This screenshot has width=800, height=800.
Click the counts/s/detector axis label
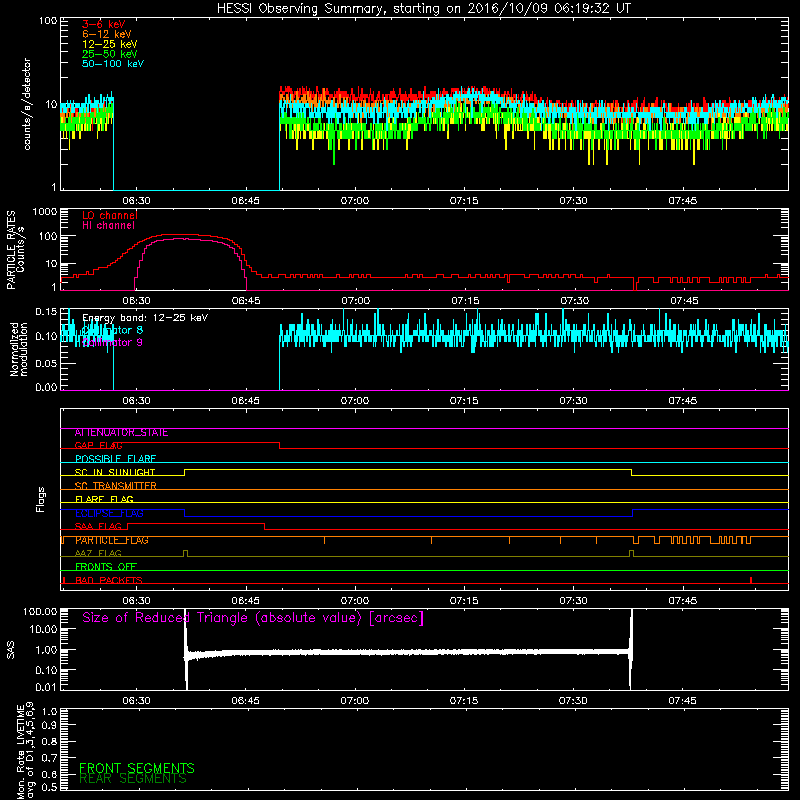(x=27, y=104)
